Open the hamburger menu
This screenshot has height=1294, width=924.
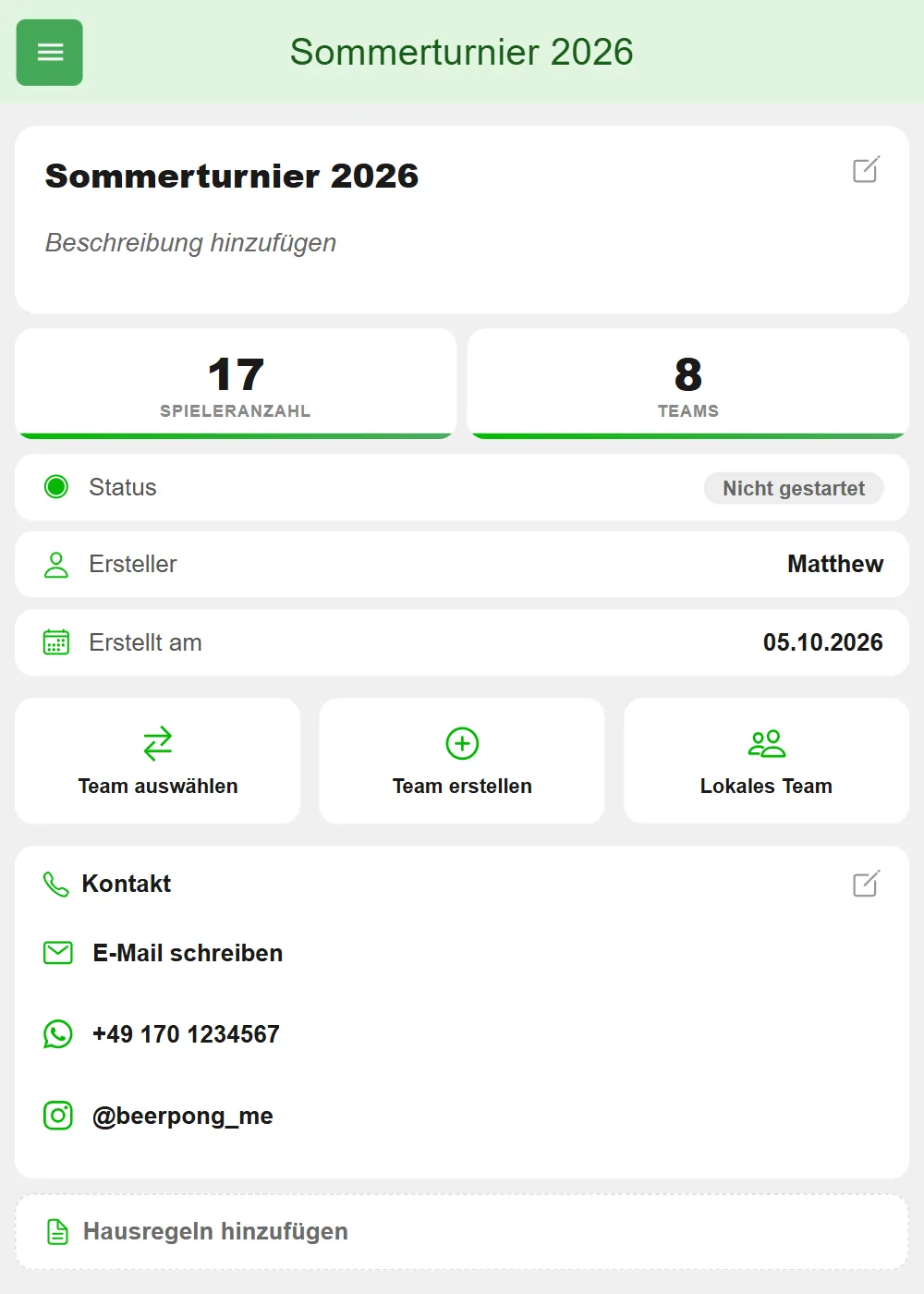pyautogui.click(x=50, y=53)
